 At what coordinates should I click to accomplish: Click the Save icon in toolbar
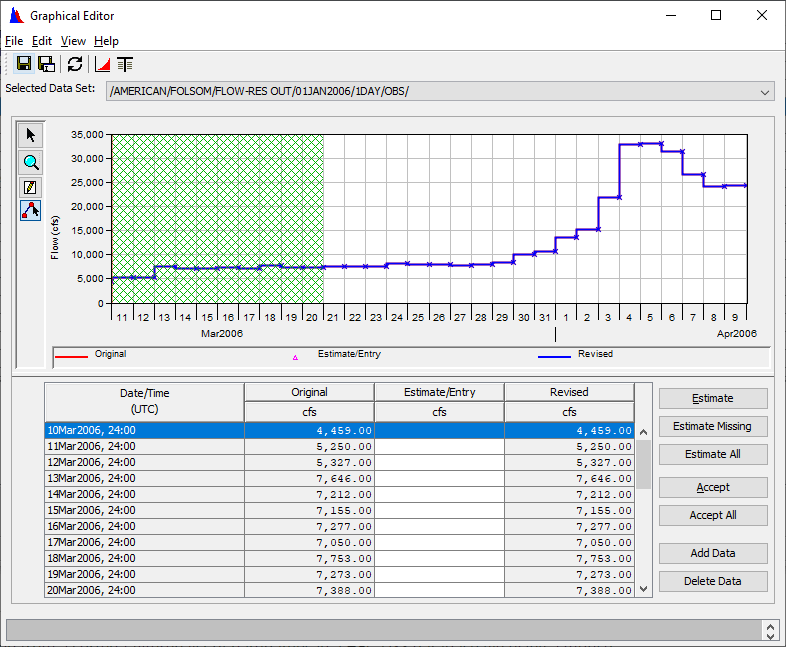24,64
